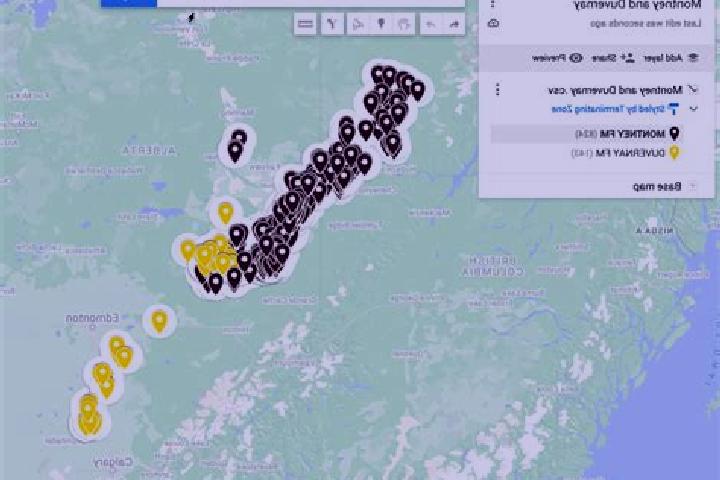Activate the draw a line tool
This screenshot has width=720, height=480.
(x=358, y=24)
